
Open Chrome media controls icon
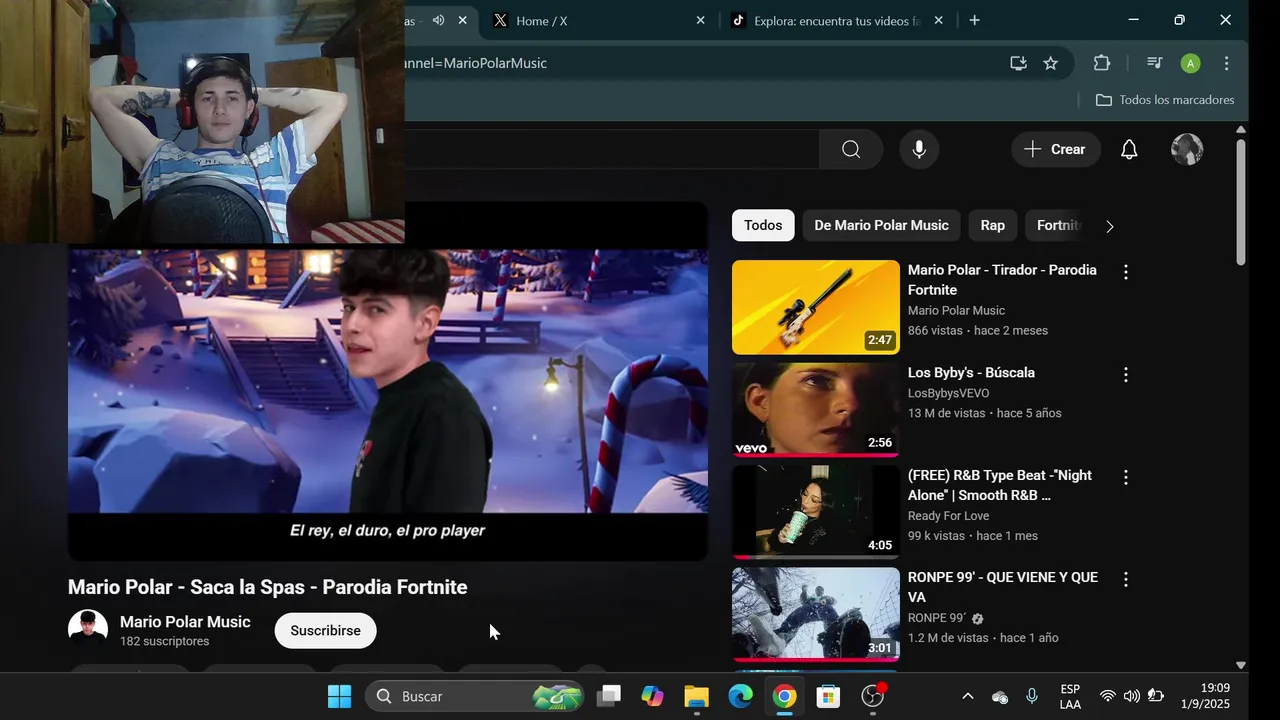pyautogui.click(x=1154, y=63)
